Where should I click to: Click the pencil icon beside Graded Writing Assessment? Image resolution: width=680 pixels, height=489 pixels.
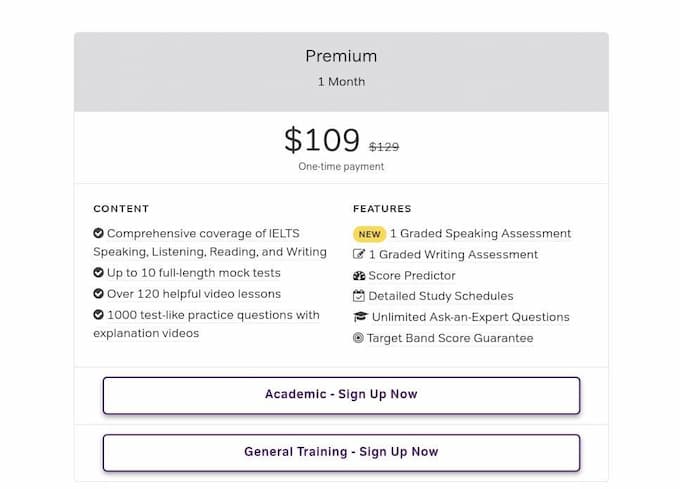[x=359, y=254]
